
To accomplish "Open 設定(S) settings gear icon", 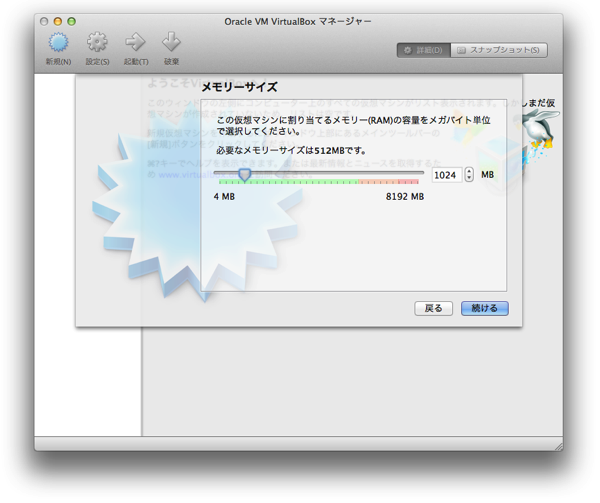I will [97, 43].
